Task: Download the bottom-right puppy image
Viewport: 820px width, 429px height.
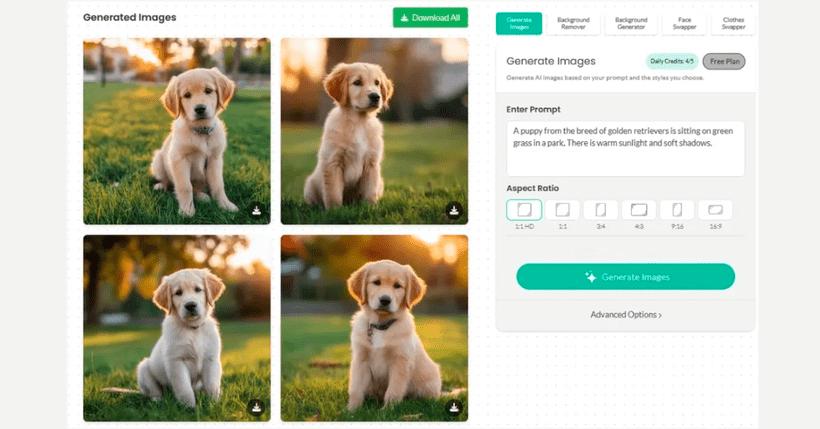Action: click(x=453, y=407)
